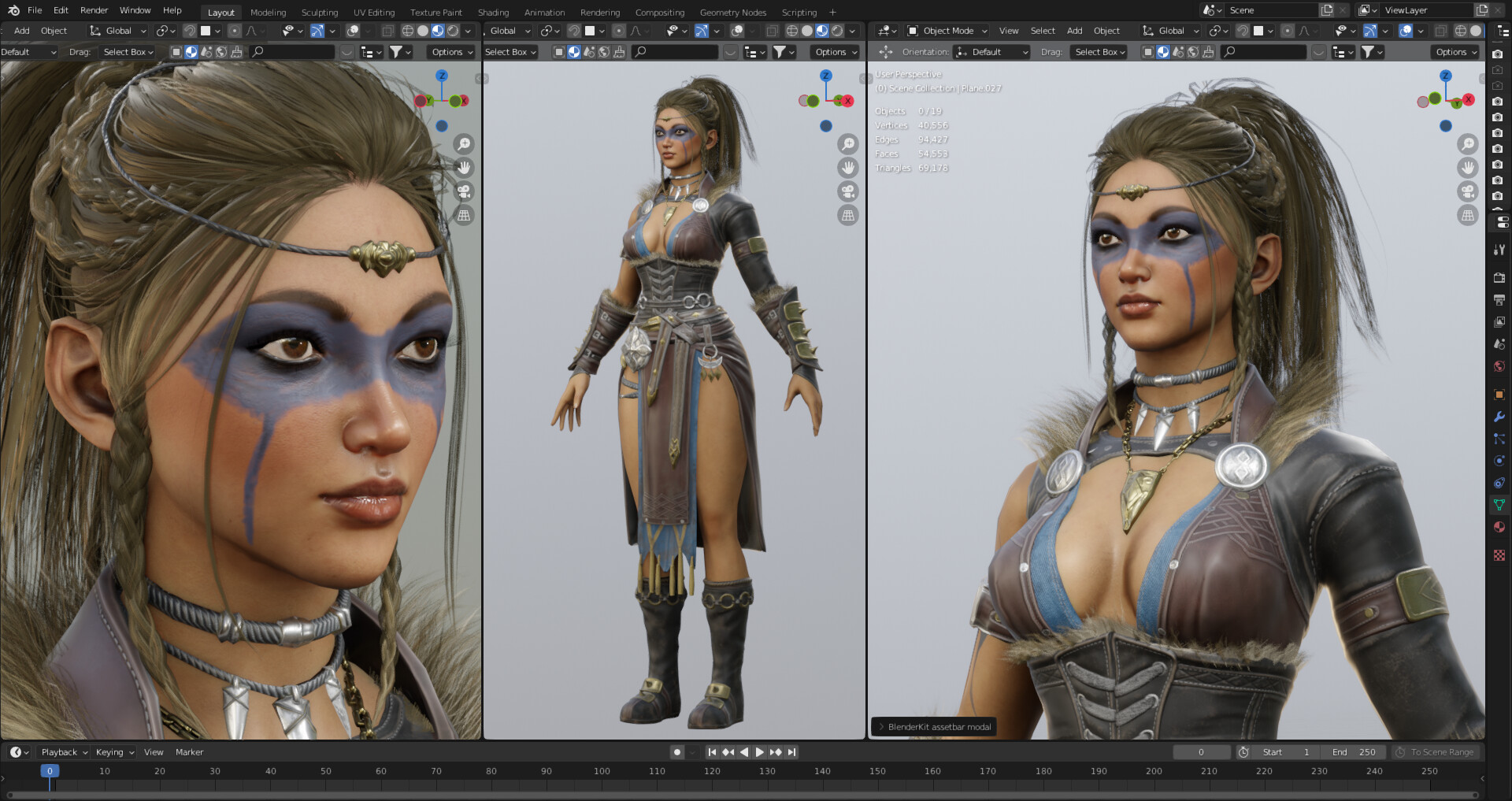
Task: Switch to the Sculpting workspace tab
Action: coord(320,13)
